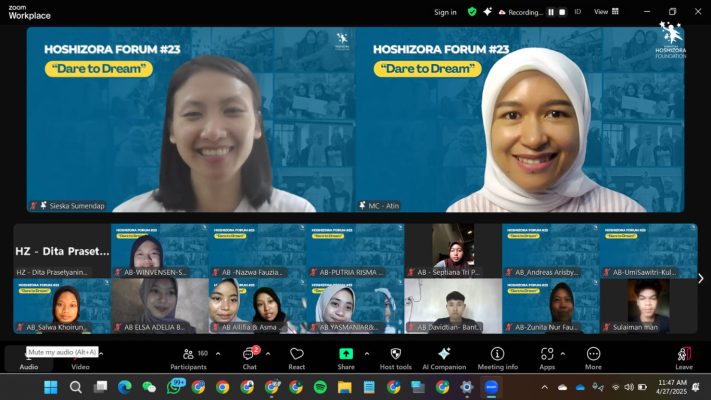This screenshot has height=400, width=711.
Task: Open the taskbar clock and date
Action: click(672, 387)
